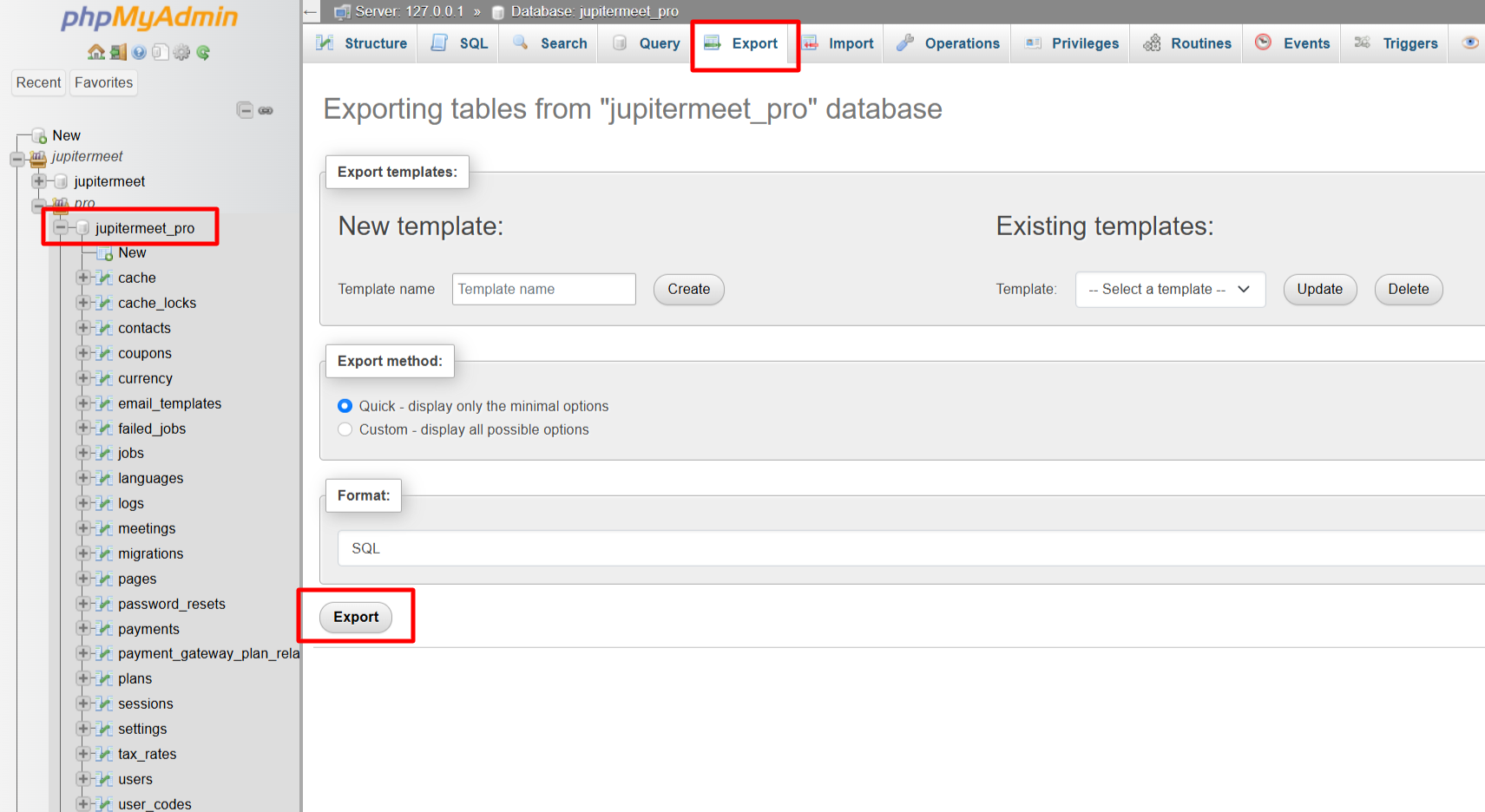Click the SQL docs icon beside the Home icons
The height and width of the screenshot is (812, 1485).
click(x=160, y=53)
